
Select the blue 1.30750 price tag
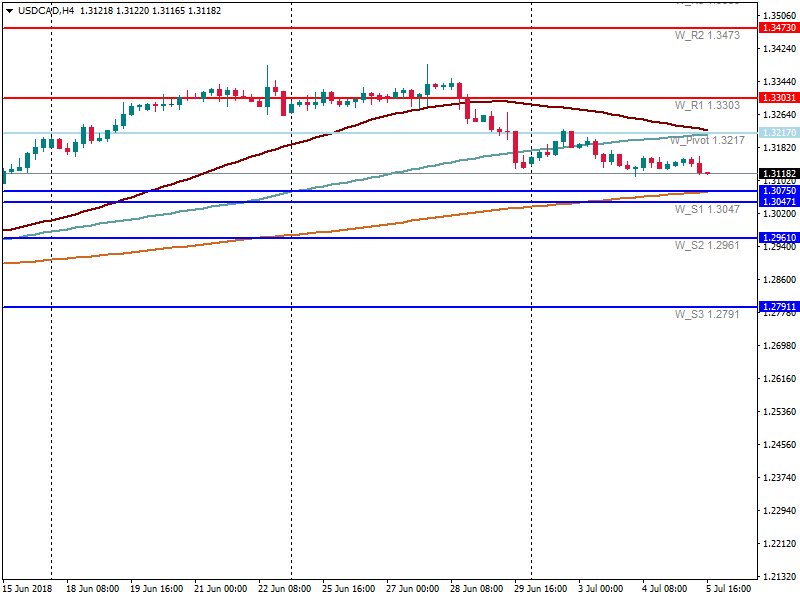[778, 190]
